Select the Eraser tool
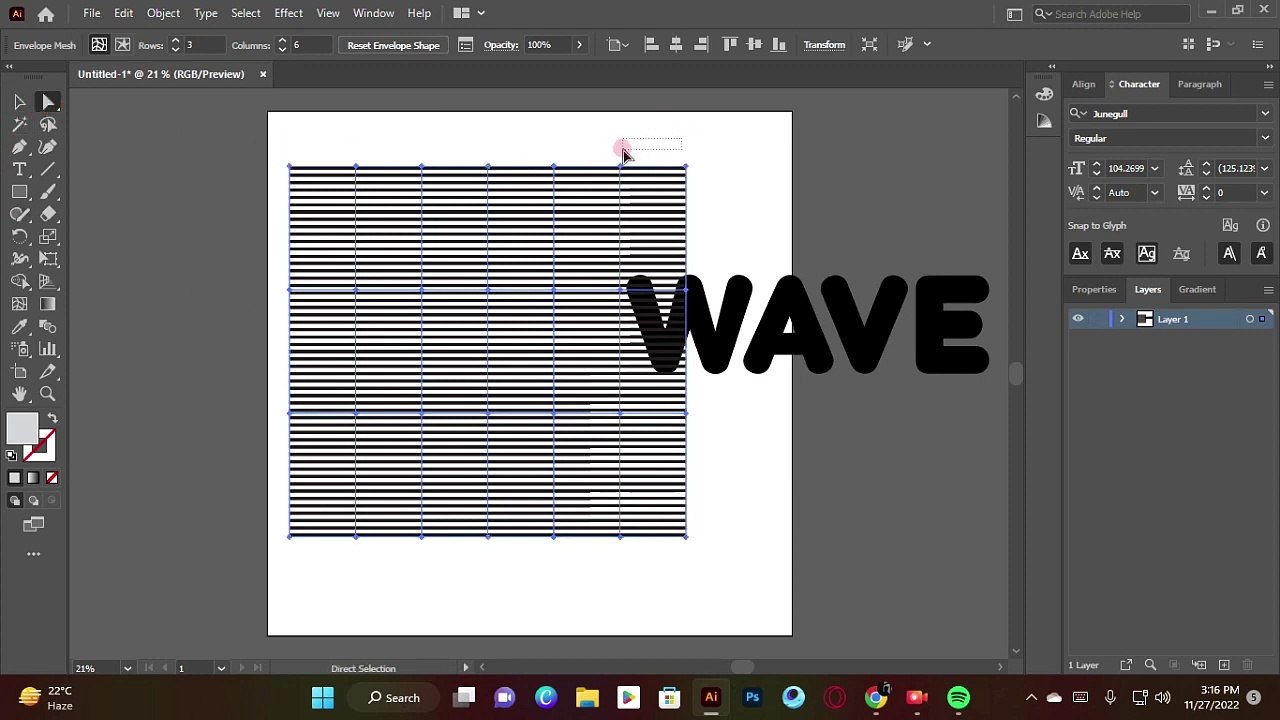The image size is (1280, 720). 48,214
